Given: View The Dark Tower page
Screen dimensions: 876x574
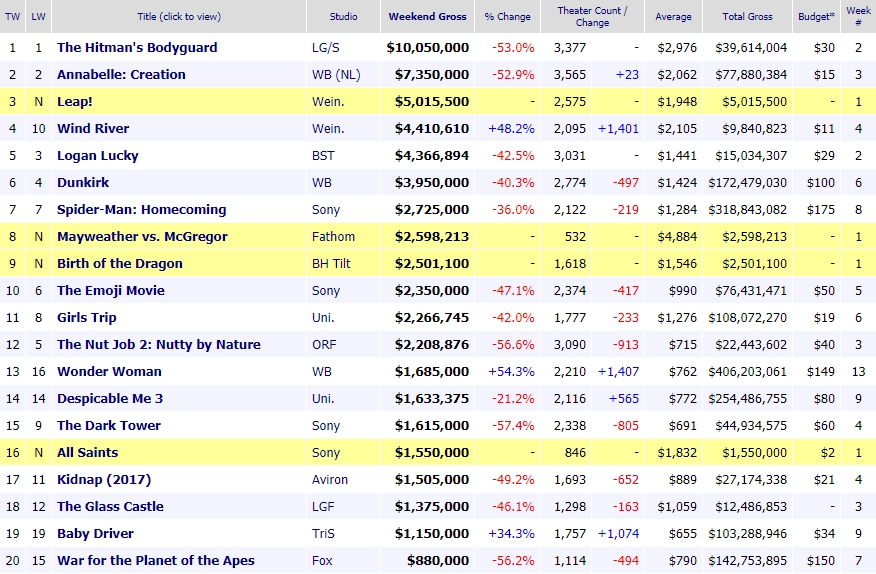Looking at the screenshot, I should click(x=109, y=425).
